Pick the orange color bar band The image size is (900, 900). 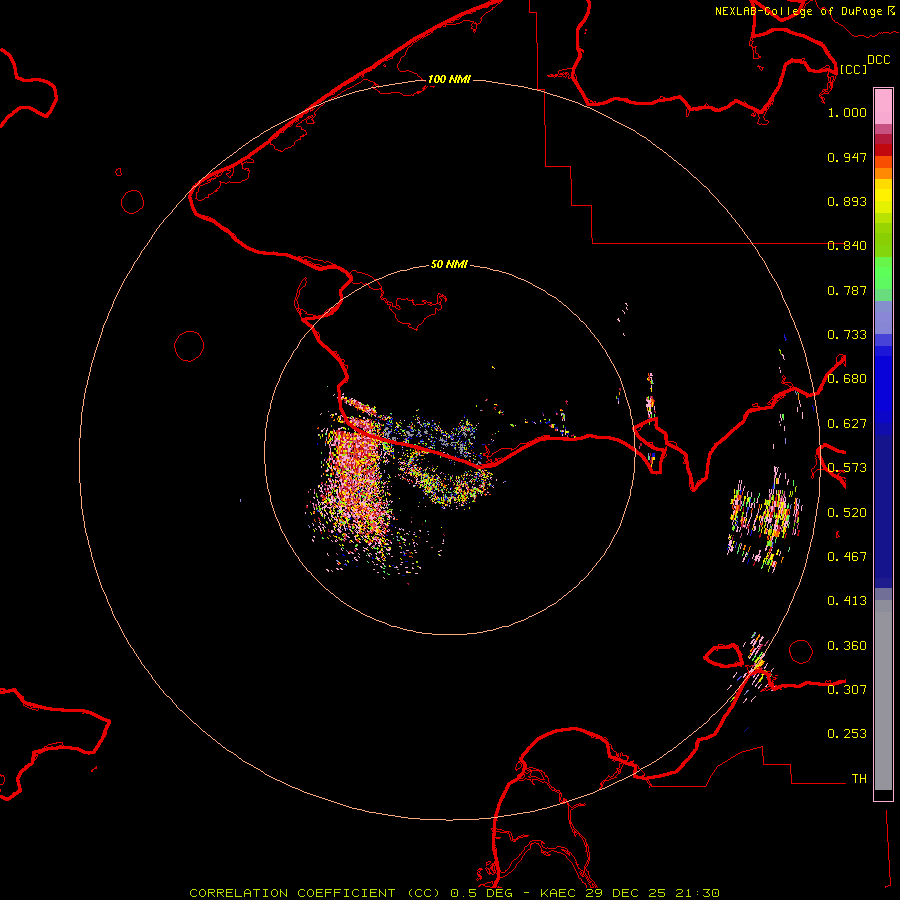coord(883,173)
